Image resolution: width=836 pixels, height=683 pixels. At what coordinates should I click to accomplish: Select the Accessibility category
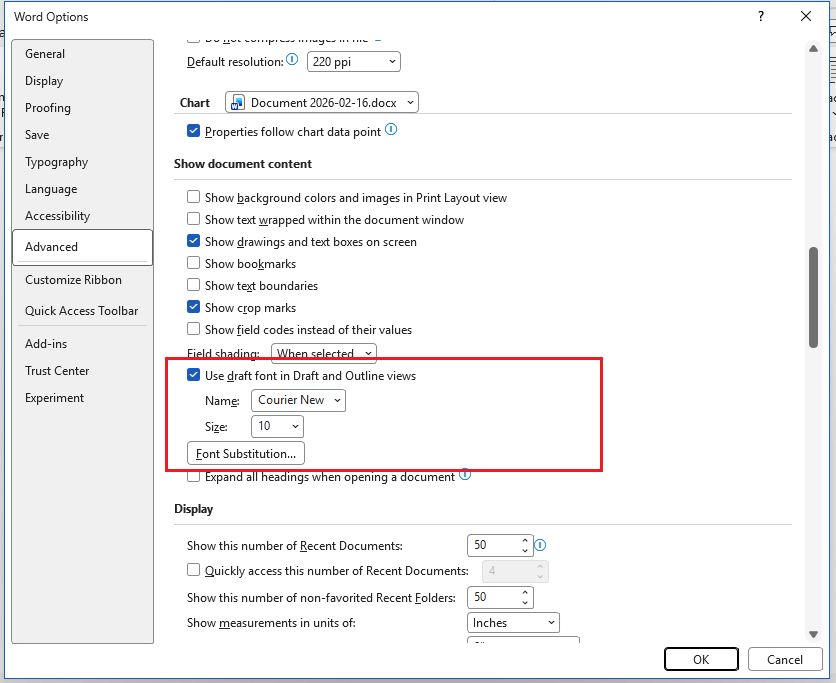[82, 216]
